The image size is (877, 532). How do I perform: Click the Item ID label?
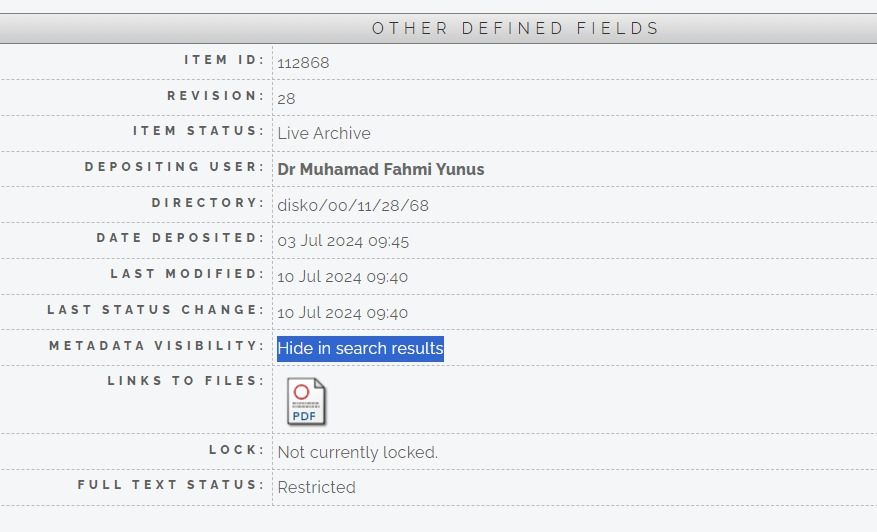tap(224, 60)
